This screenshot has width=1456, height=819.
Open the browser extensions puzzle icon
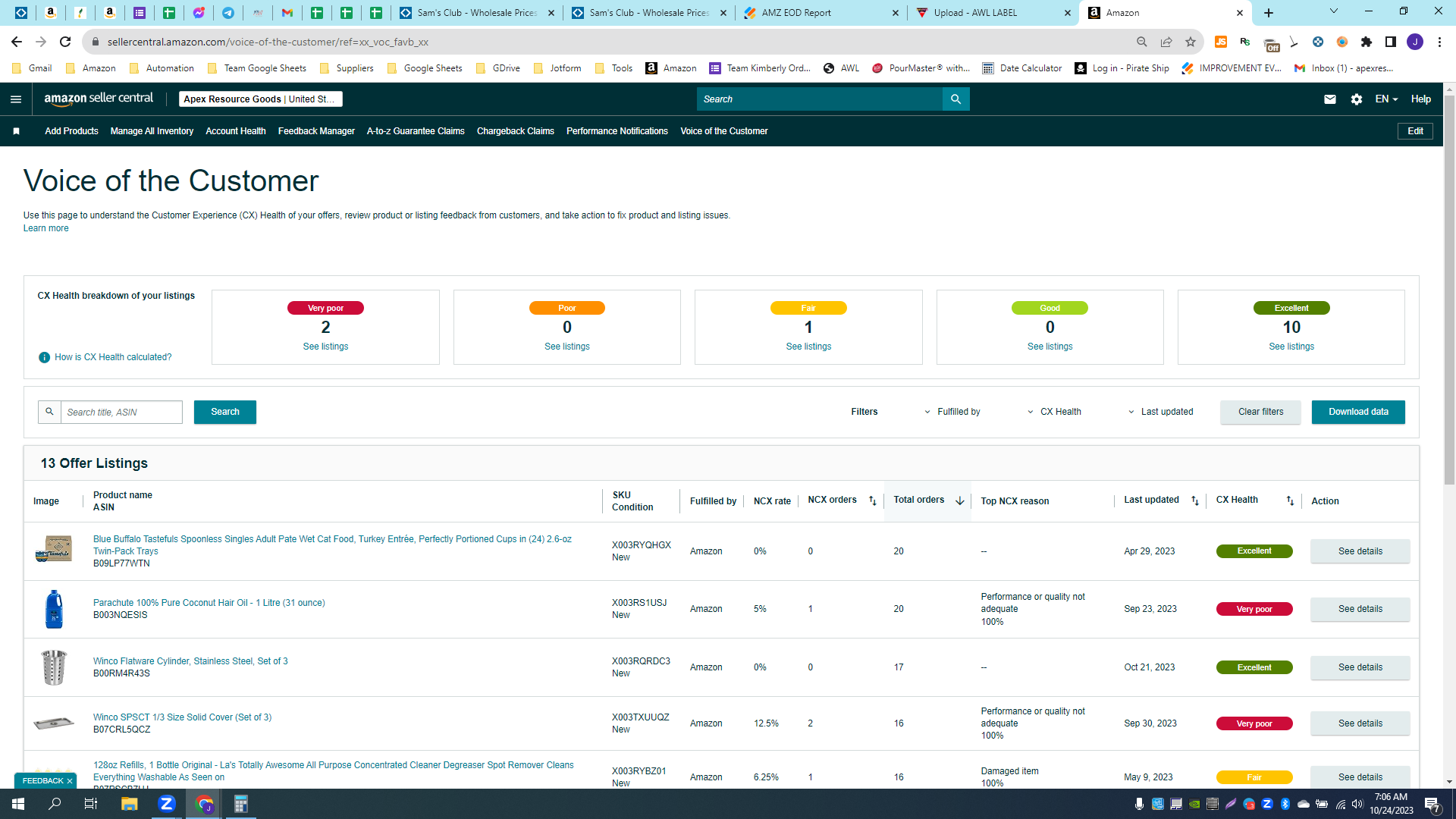pyautogui.click(x=1367, y=42)
